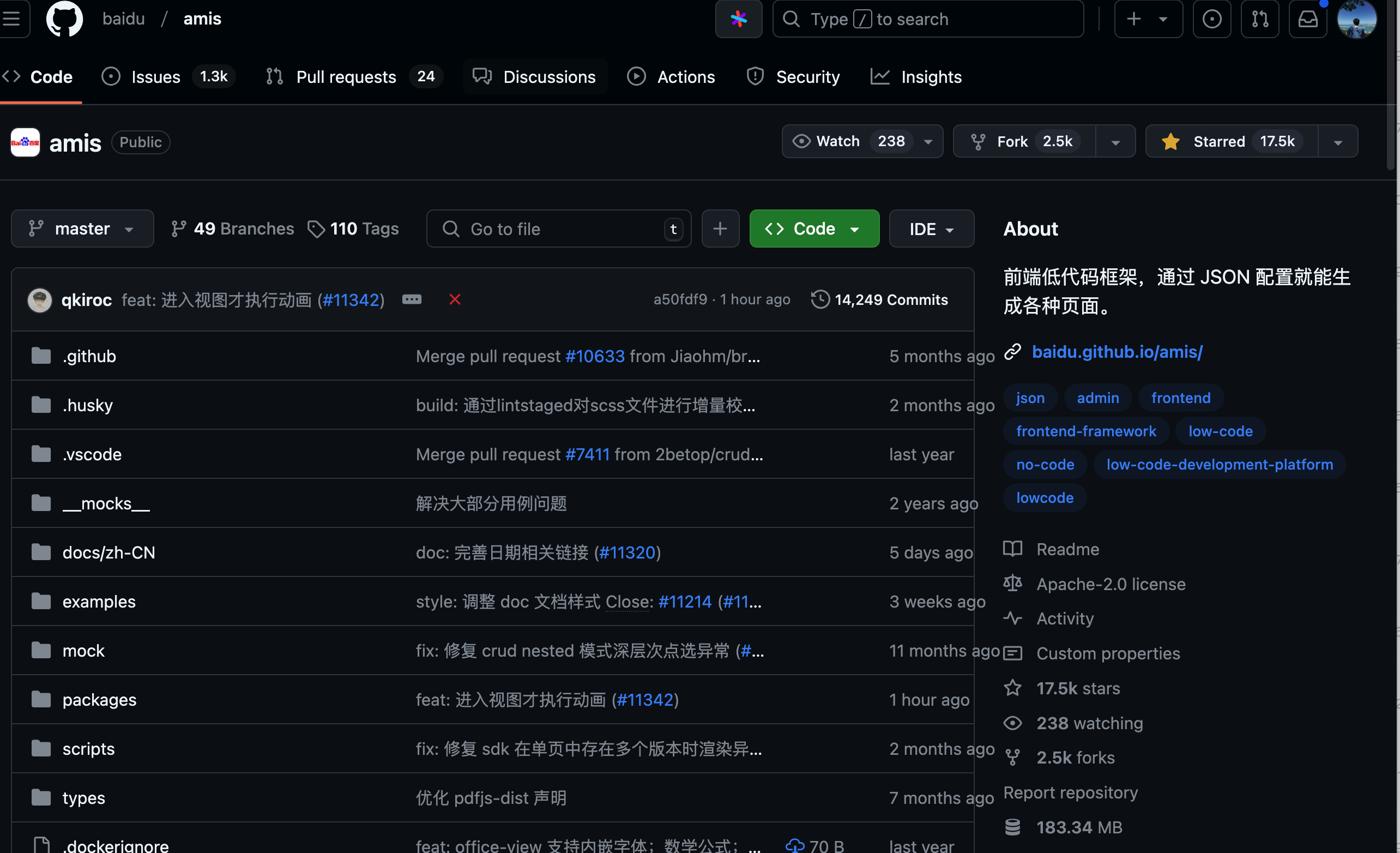
Task: Select the frontend-framework topic tag
Action: (x=1086, y=431)
